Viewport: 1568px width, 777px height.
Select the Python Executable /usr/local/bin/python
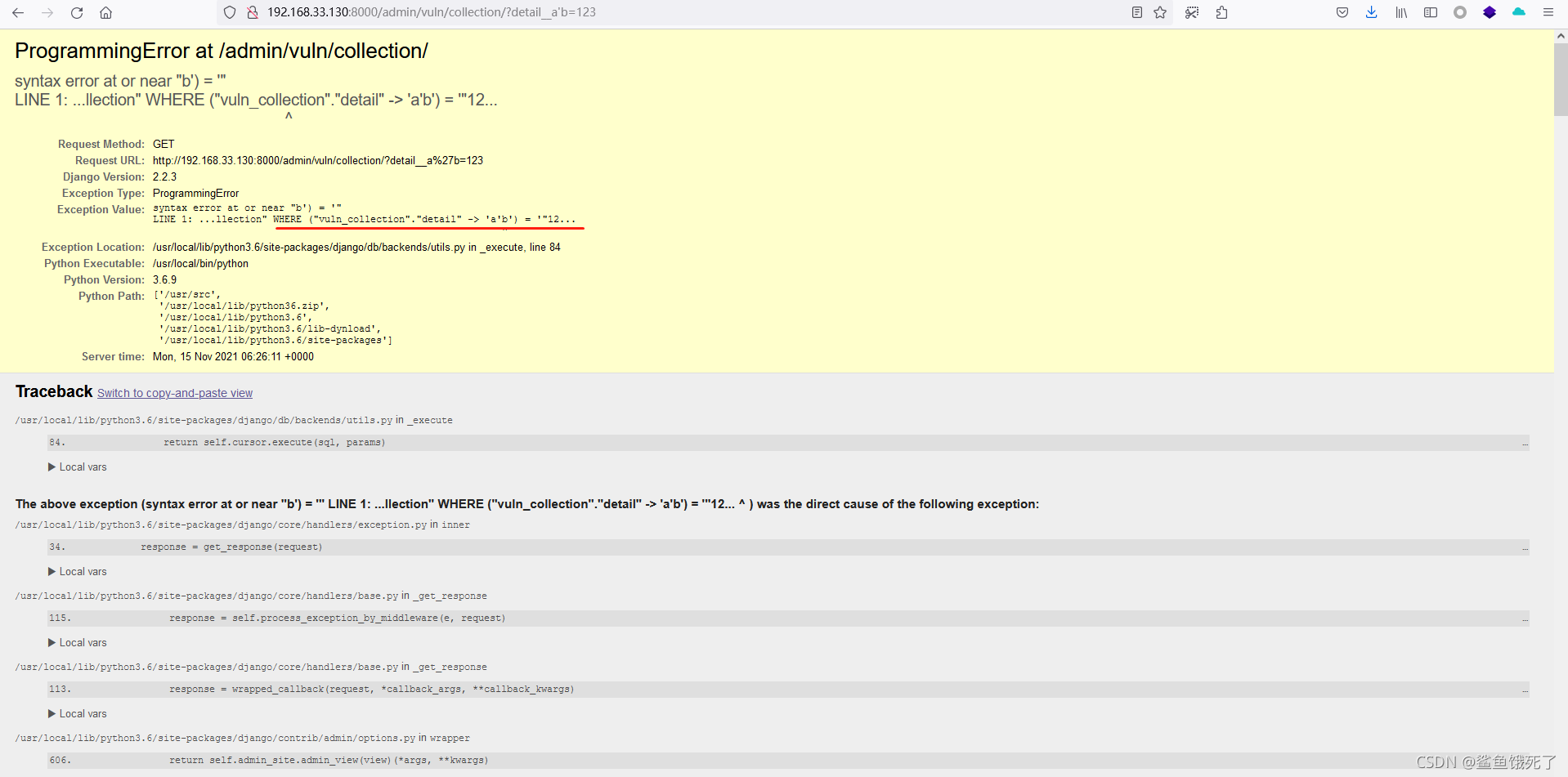coord(200,264)
